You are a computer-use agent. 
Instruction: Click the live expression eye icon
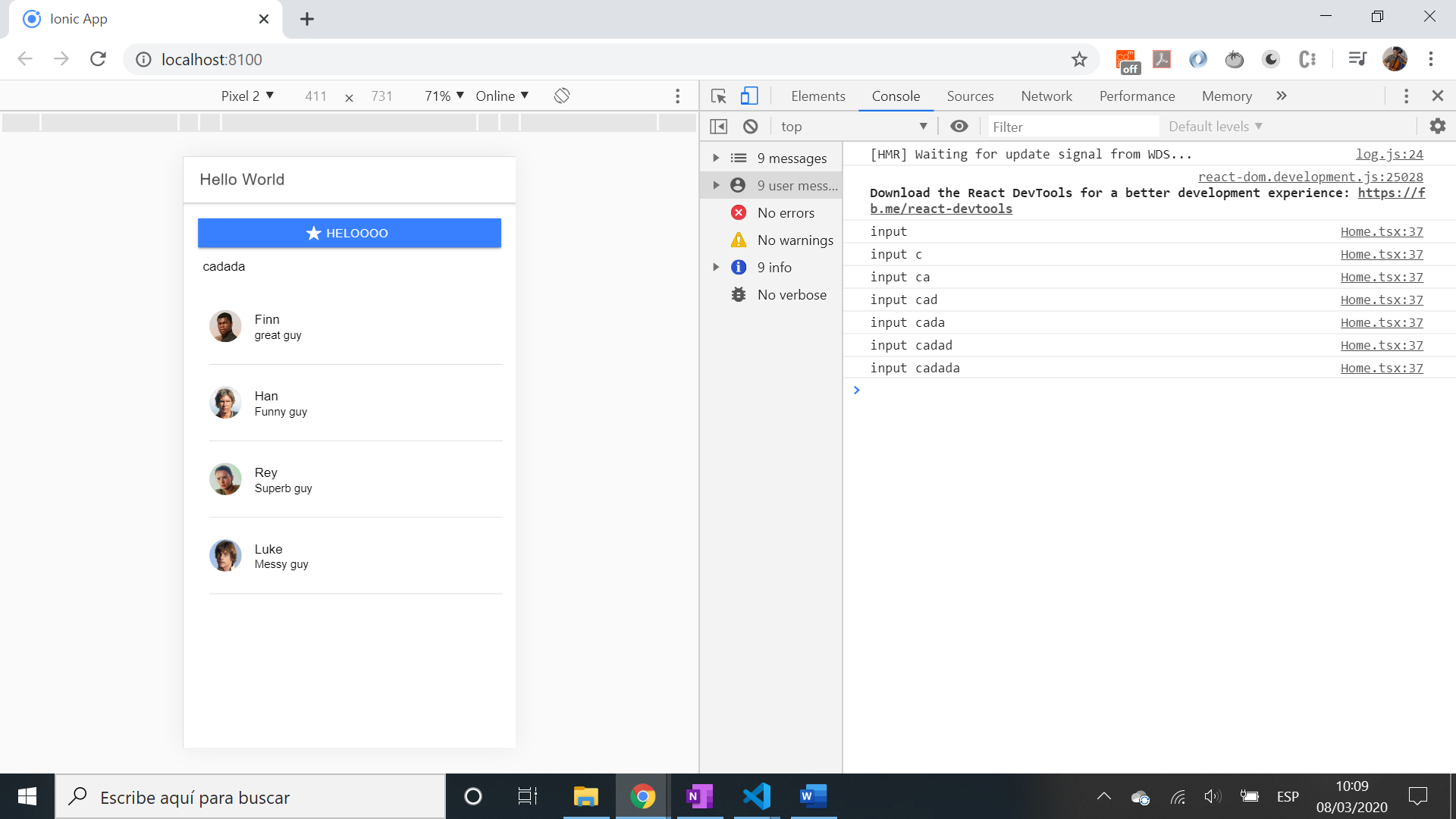coord(959,127)
